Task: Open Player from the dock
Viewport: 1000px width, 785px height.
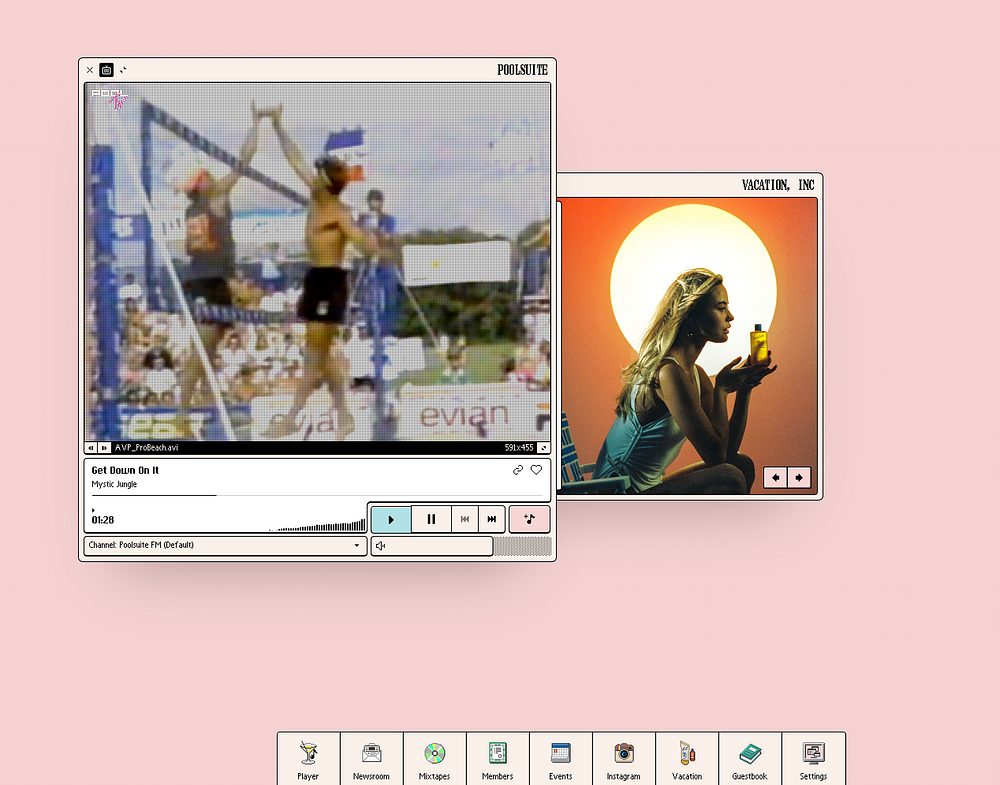Action: (308, 759)
